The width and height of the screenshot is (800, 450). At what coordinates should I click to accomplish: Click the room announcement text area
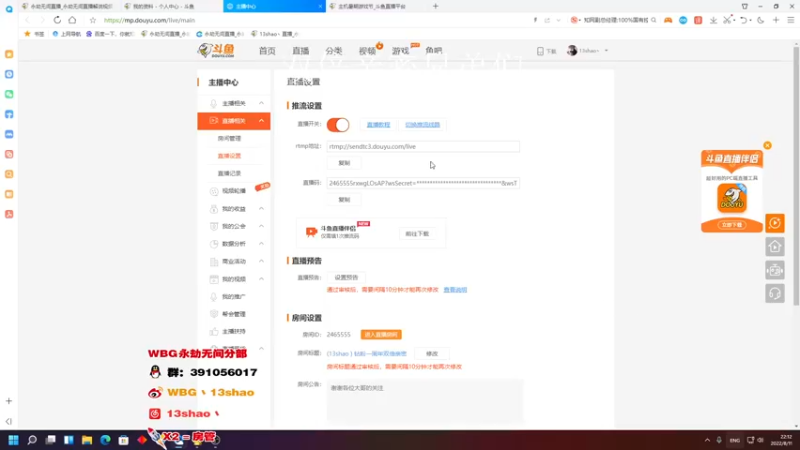[x=424, y=401]
